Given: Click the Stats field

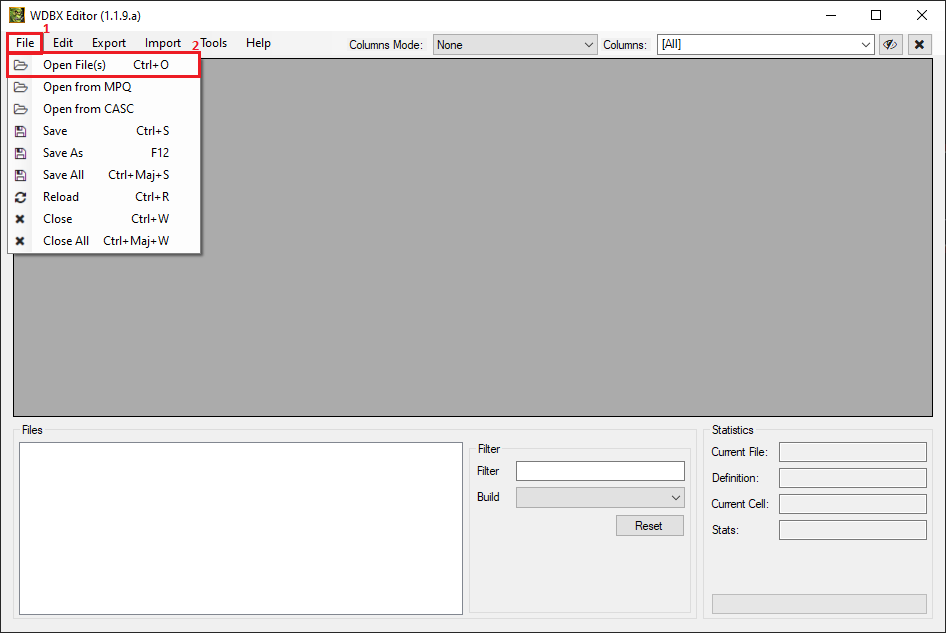Looking at the screenshot, I should (x=853, y=530).
